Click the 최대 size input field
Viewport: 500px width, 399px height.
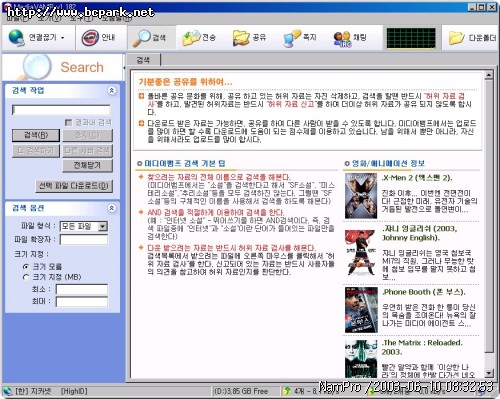point(82,302)
